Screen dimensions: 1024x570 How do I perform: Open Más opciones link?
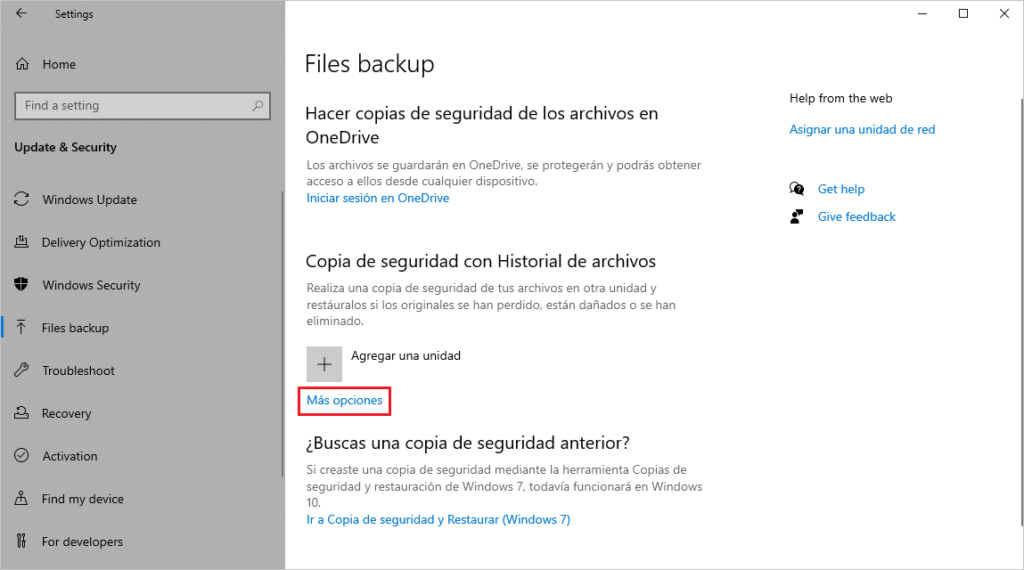coord(344,400)
